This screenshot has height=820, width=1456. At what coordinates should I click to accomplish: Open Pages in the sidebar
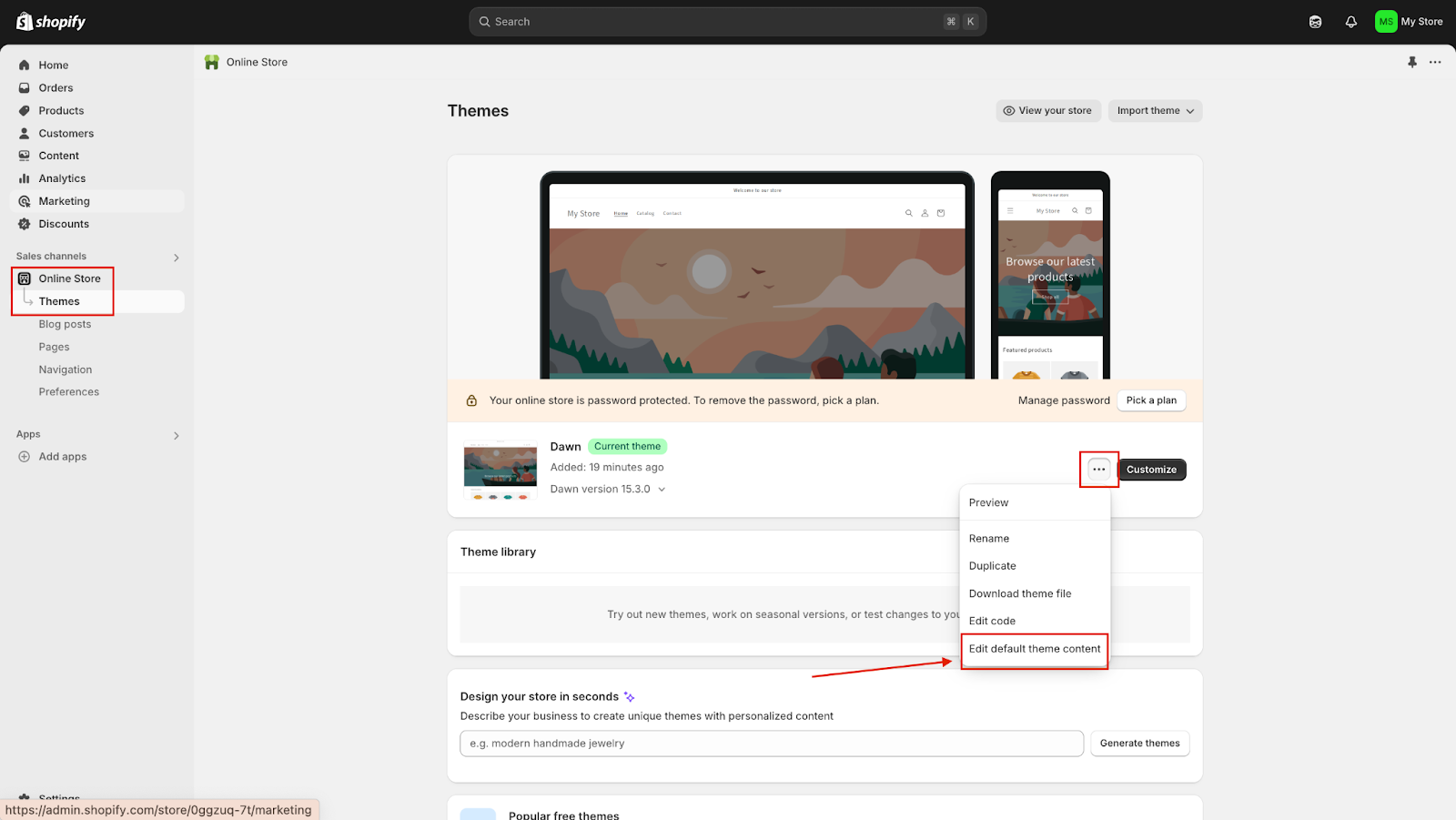(x=54, y=348)
